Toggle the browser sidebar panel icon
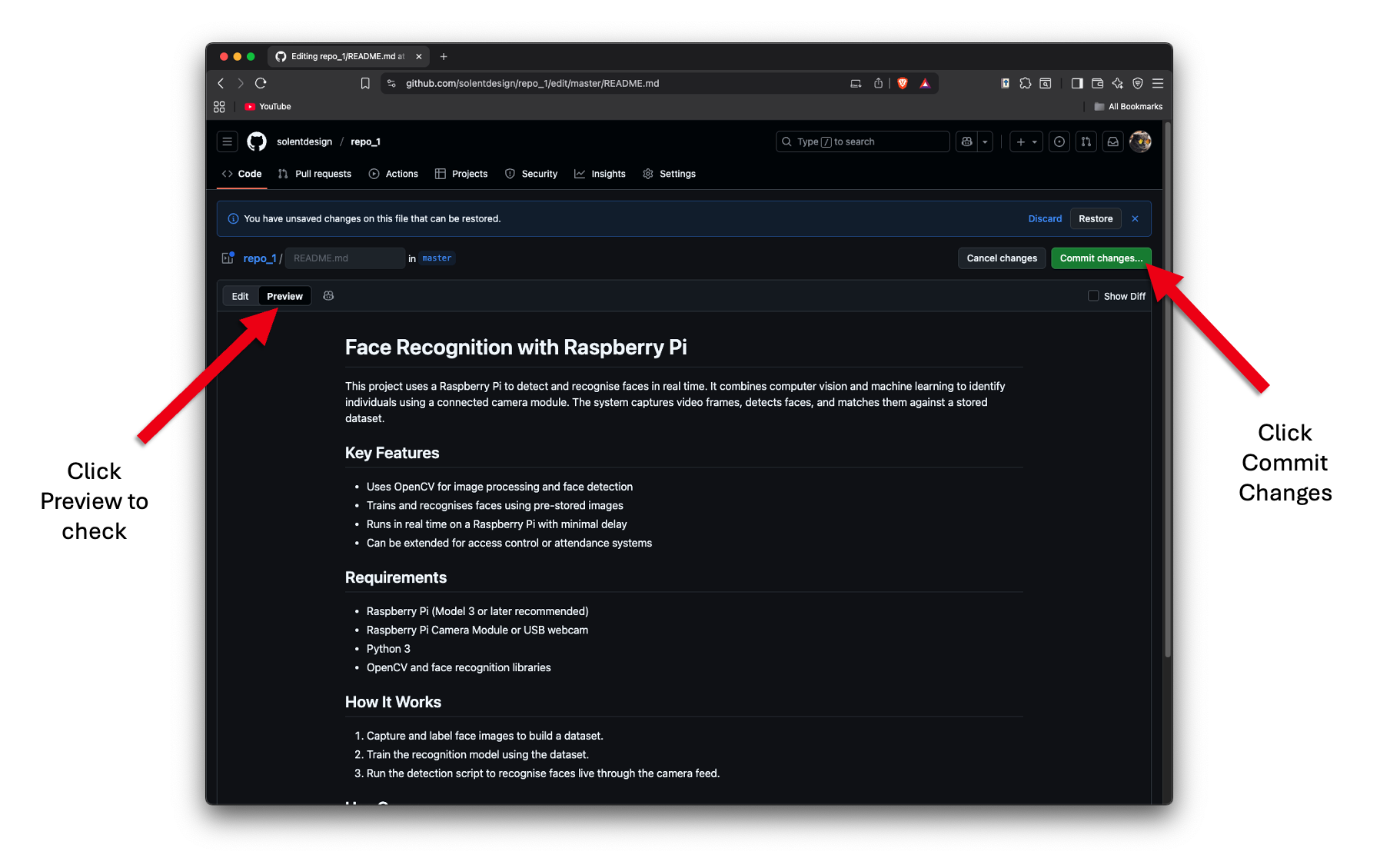This screenshot has height=868, width=1390. (x=1077, y=83)
